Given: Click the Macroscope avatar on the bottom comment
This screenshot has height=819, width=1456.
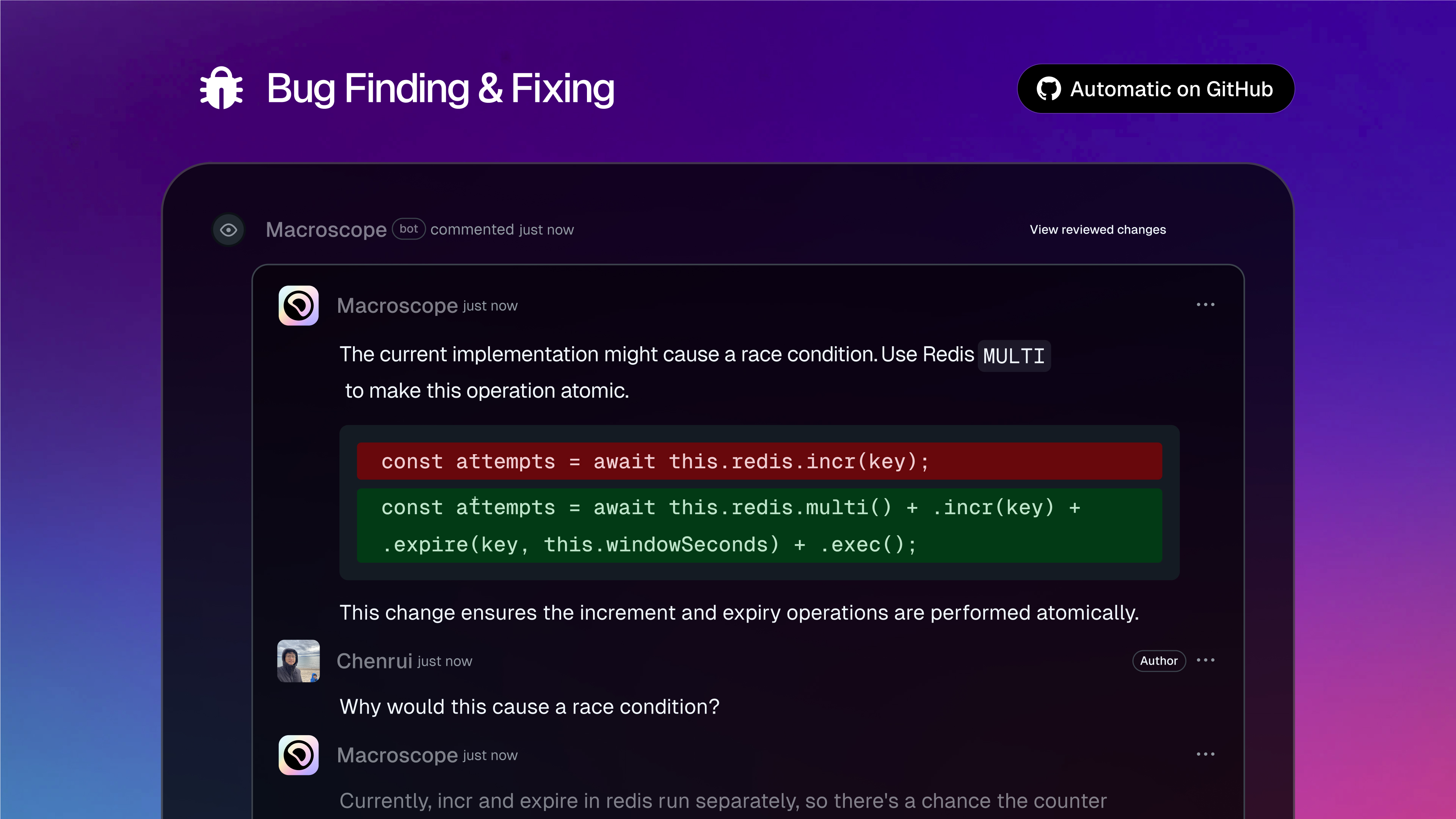Looking at the screenshot, I should [x=298, y=755].
